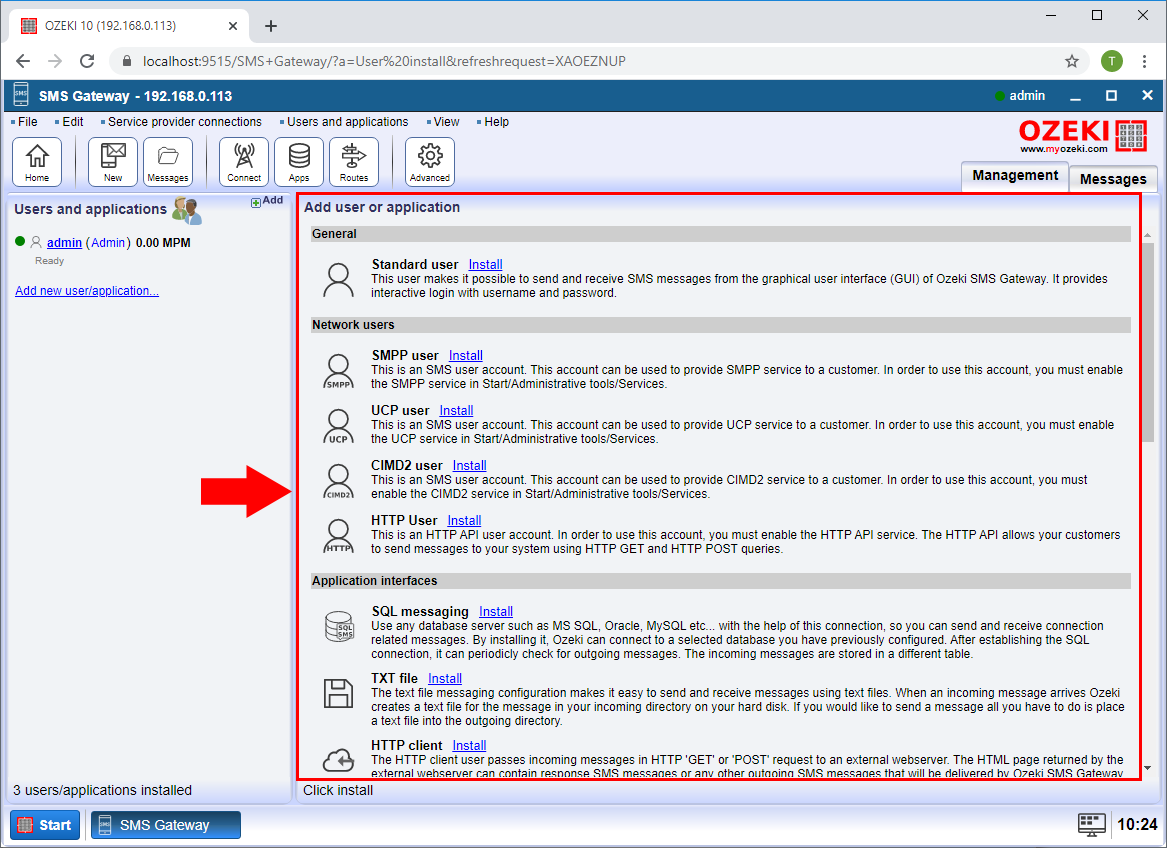
Task: Open the Help menu
Action: pos(496,122)
